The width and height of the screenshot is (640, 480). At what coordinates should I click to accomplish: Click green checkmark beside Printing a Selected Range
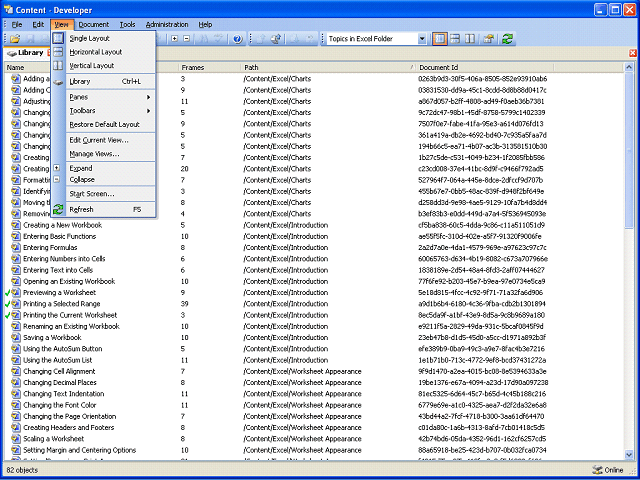point(7,304)
